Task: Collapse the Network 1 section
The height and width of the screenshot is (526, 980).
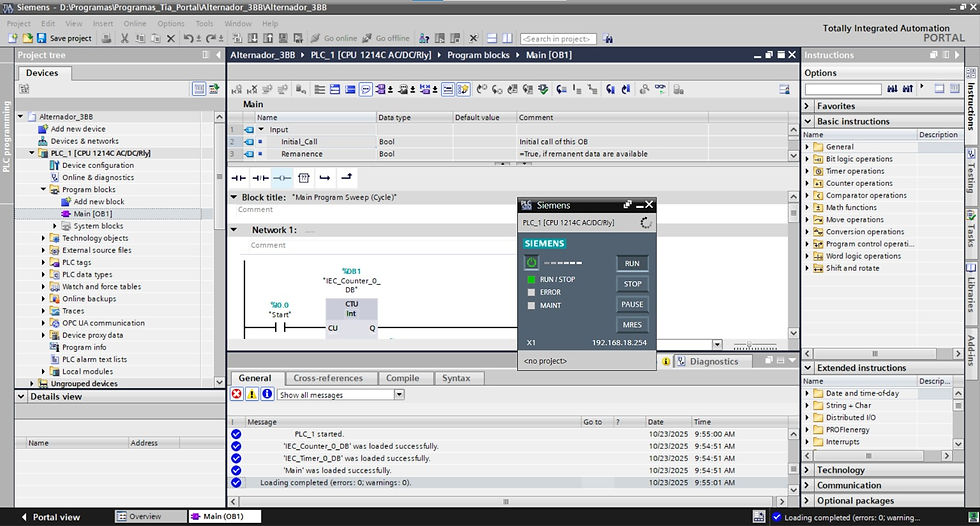Action: pos(234,230)
